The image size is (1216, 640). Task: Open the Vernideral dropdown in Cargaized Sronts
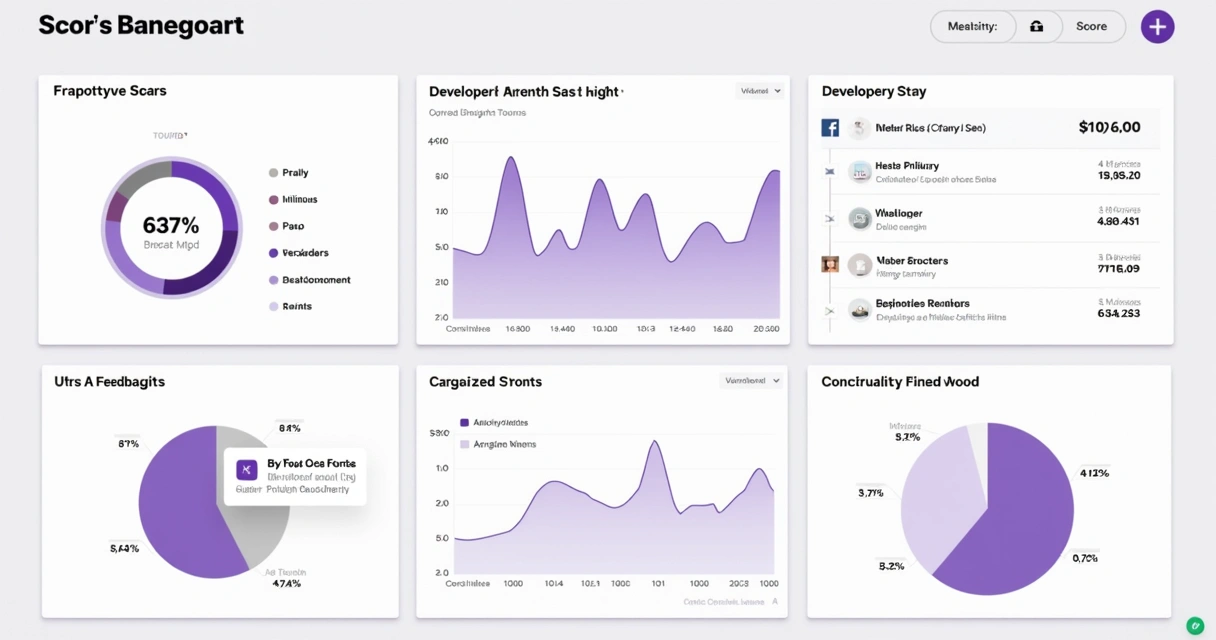click(x=751, y=381)
